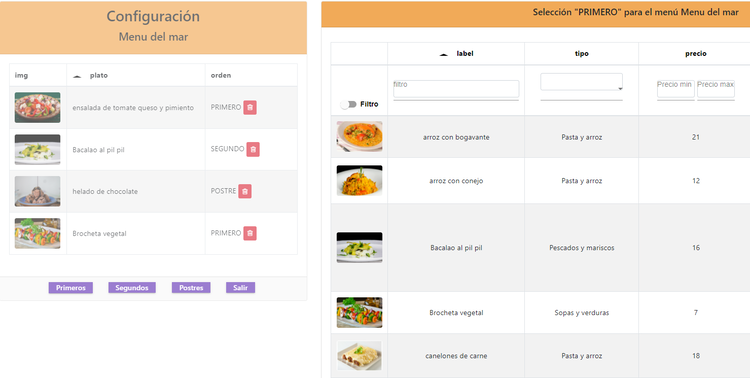Screen dimensions: 750x378
Task: Remove Brocheta vegetal with trash icon
Action: point(250,233)
